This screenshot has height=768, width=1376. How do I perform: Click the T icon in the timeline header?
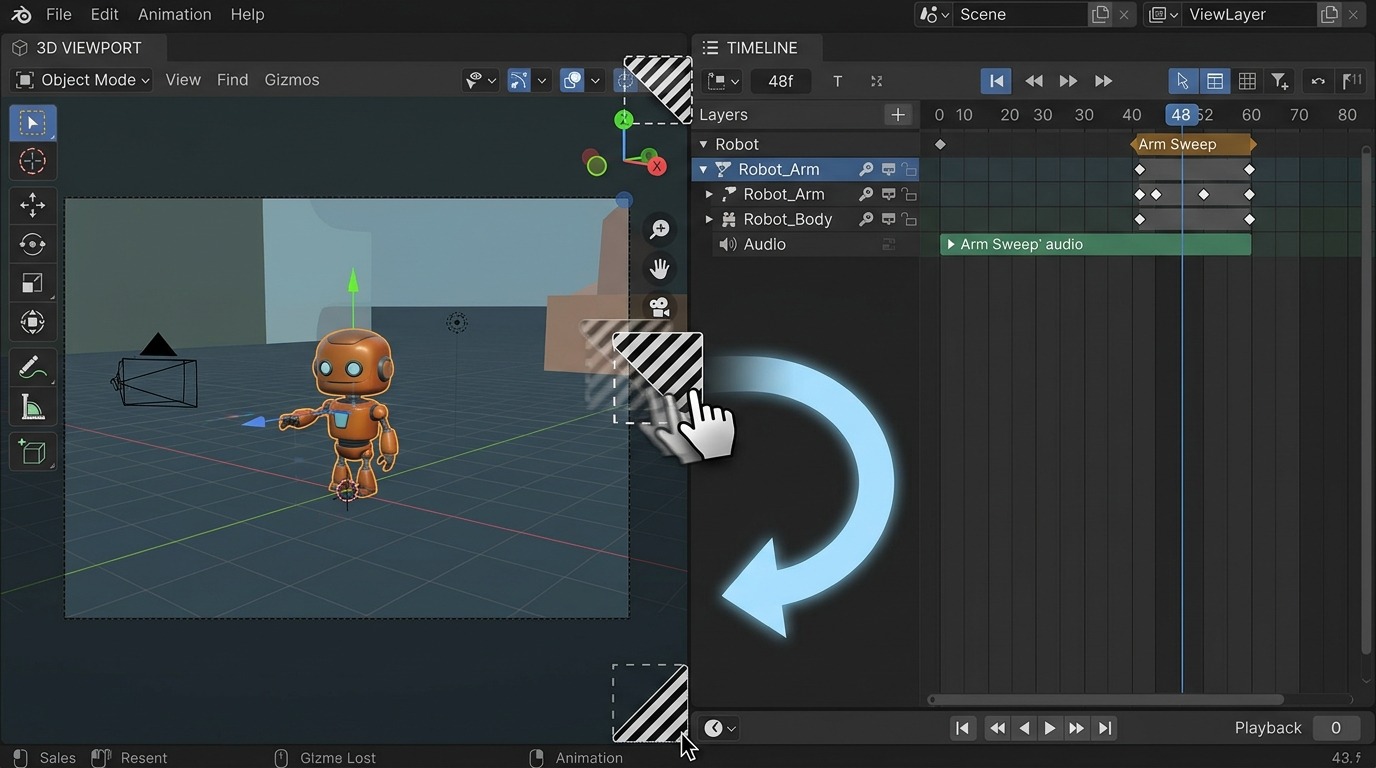pos(837,81)
